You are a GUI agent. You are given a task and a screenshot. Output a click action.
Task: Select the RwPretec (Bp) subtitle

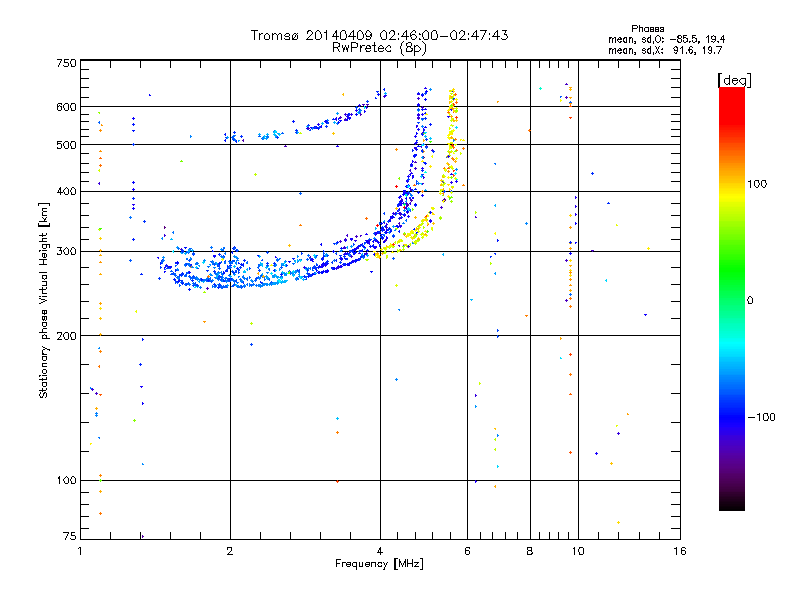tap(379, 47)
